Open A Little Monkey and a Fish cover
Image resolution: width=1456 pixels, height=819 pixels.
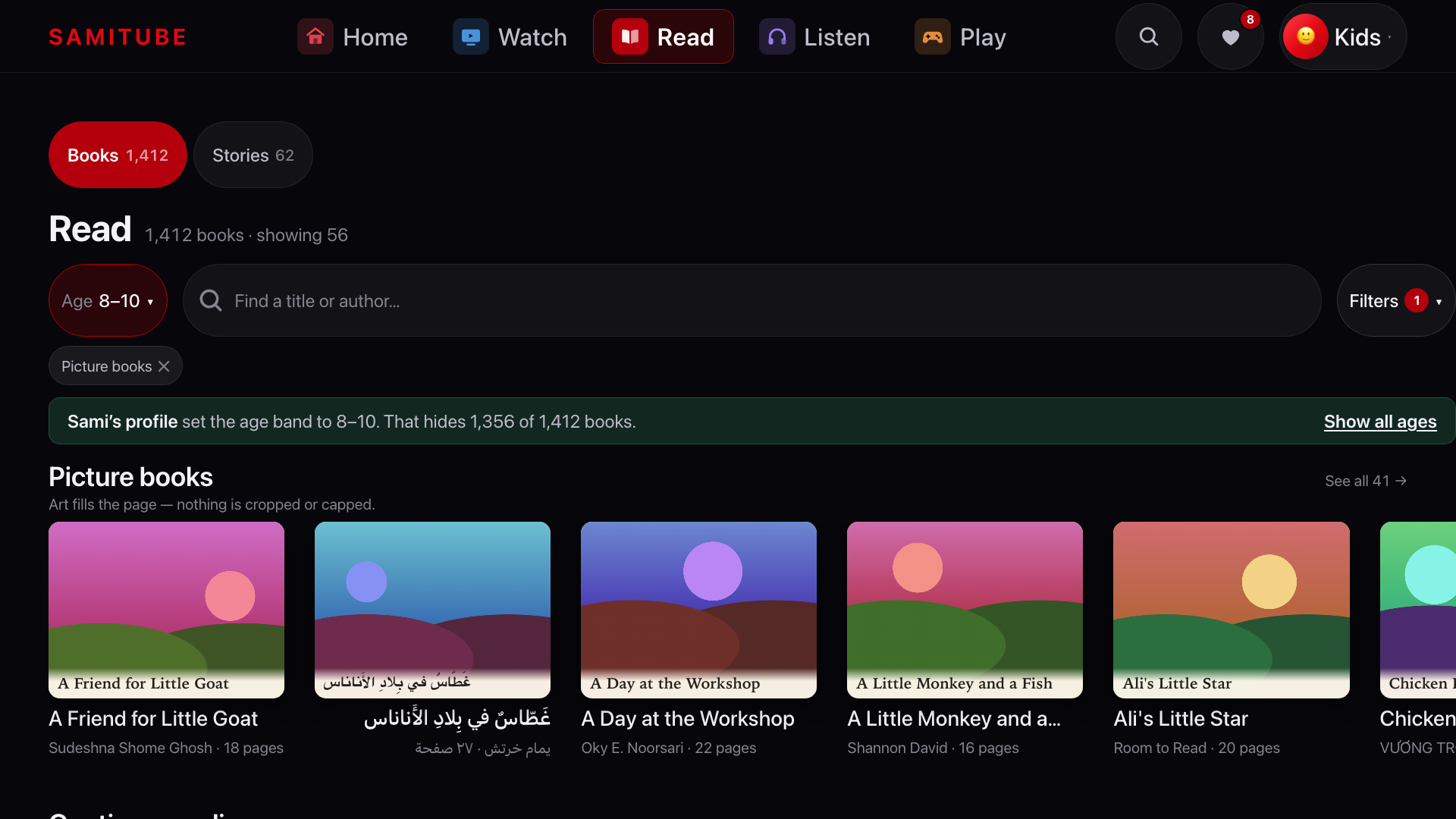[x=965, y=610]
